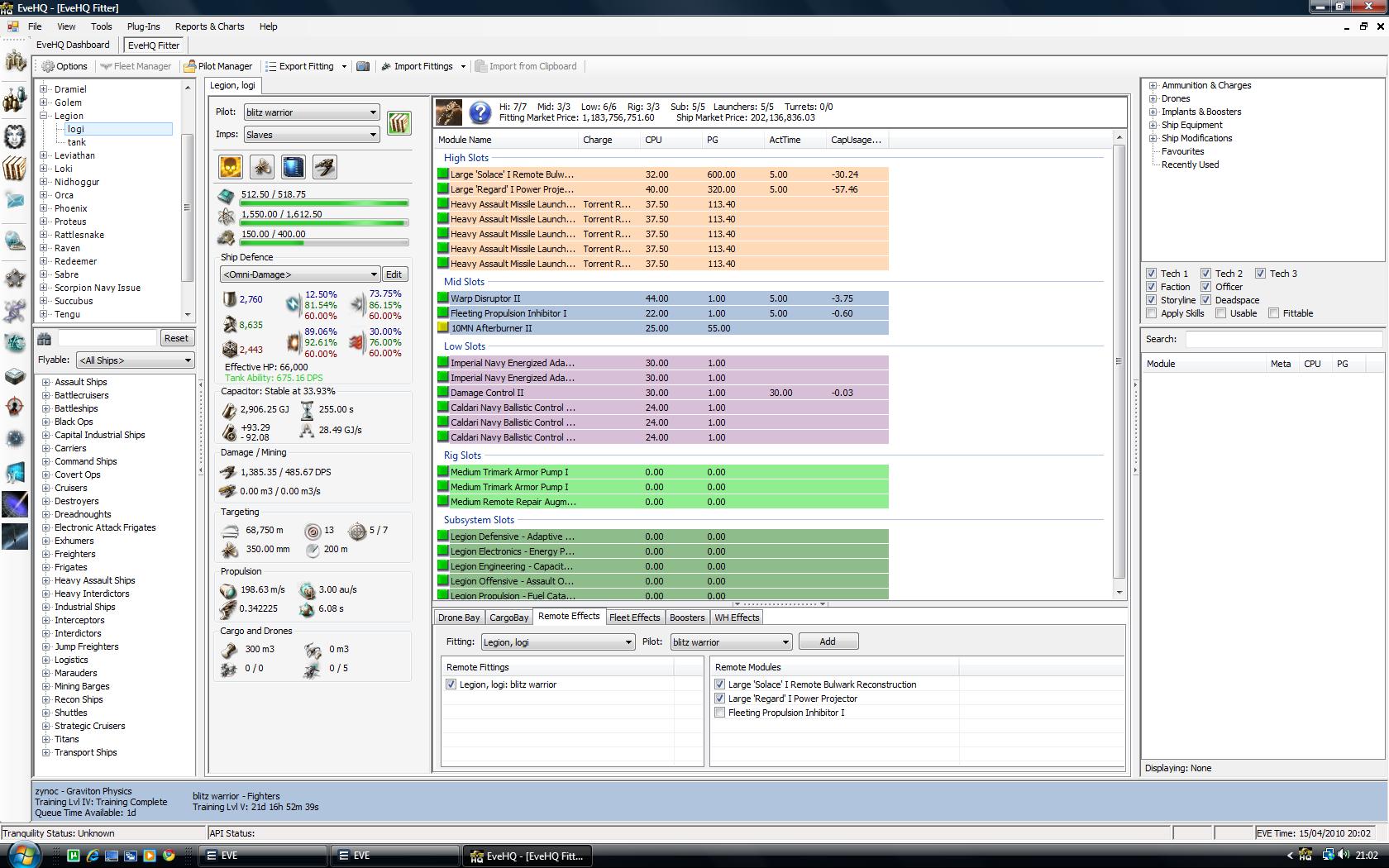Toggle the Faction filter checkbox
The width and height of the screenshot is (1389, 868).
[x=1152, y=287]
